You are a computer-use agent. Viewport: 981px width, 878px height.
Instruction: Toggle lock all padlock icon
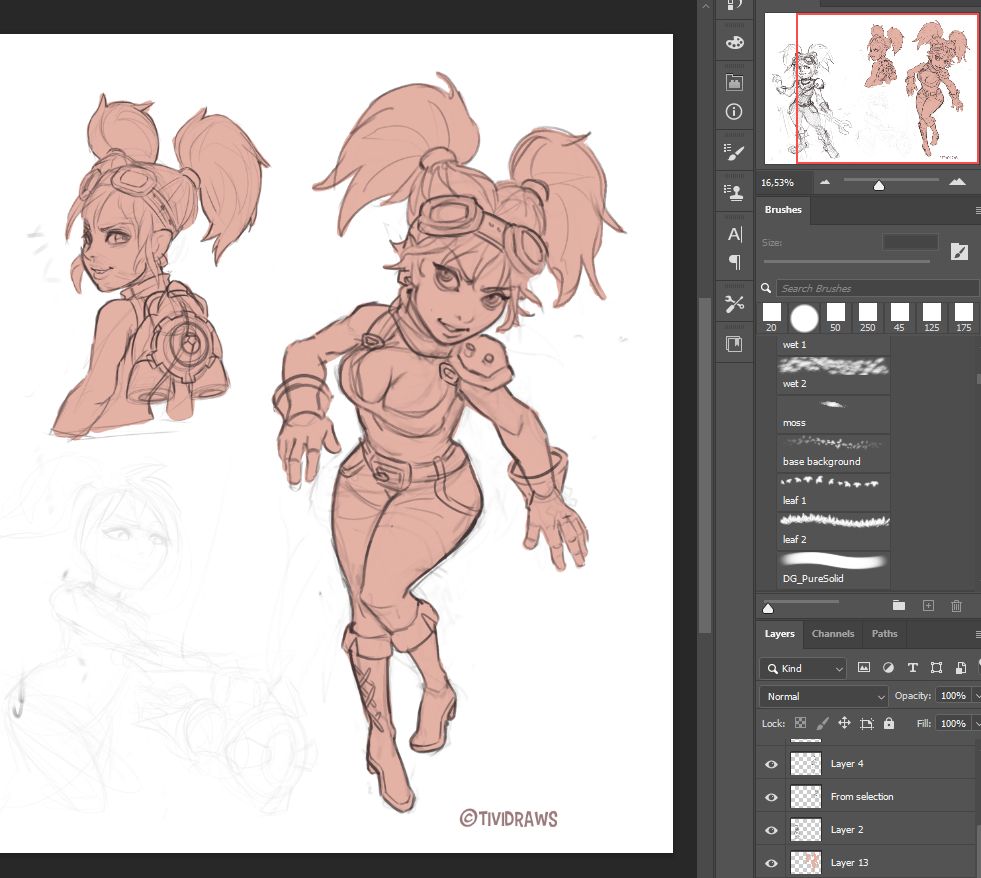[888, 723]
